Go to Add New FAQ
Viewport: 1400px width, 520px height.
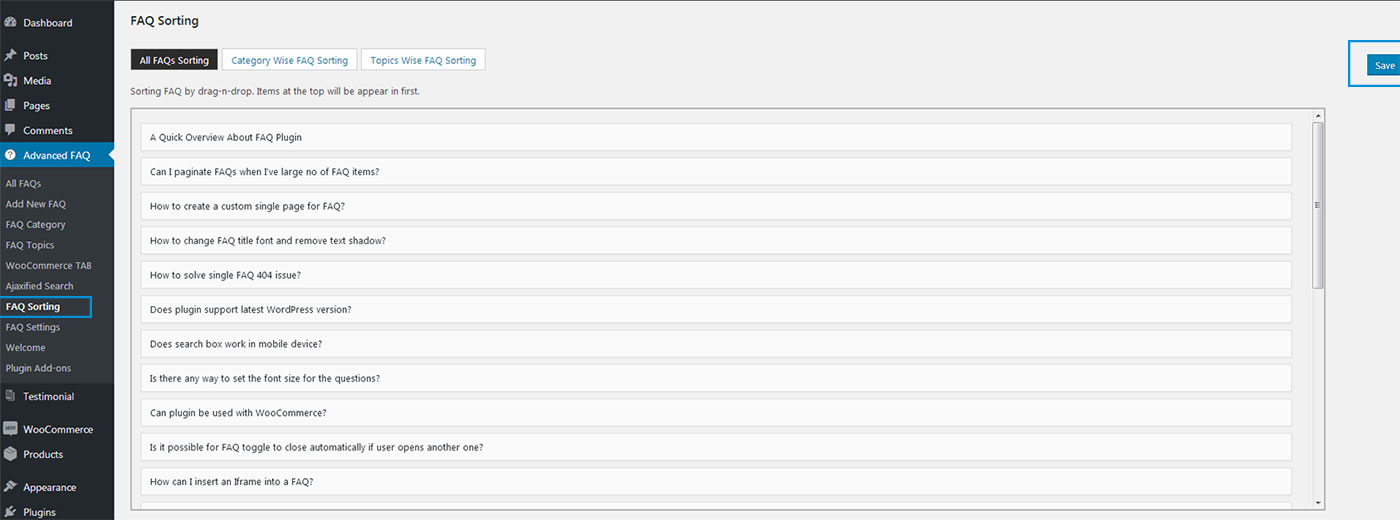[36, 204]
